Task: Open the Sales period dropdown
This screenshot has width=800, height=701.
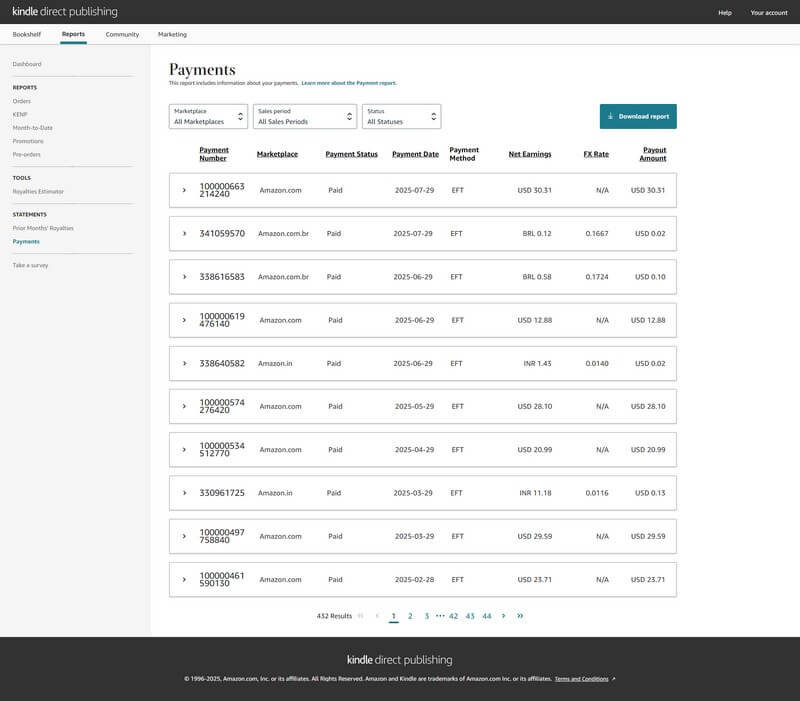Action: (304, 117)
